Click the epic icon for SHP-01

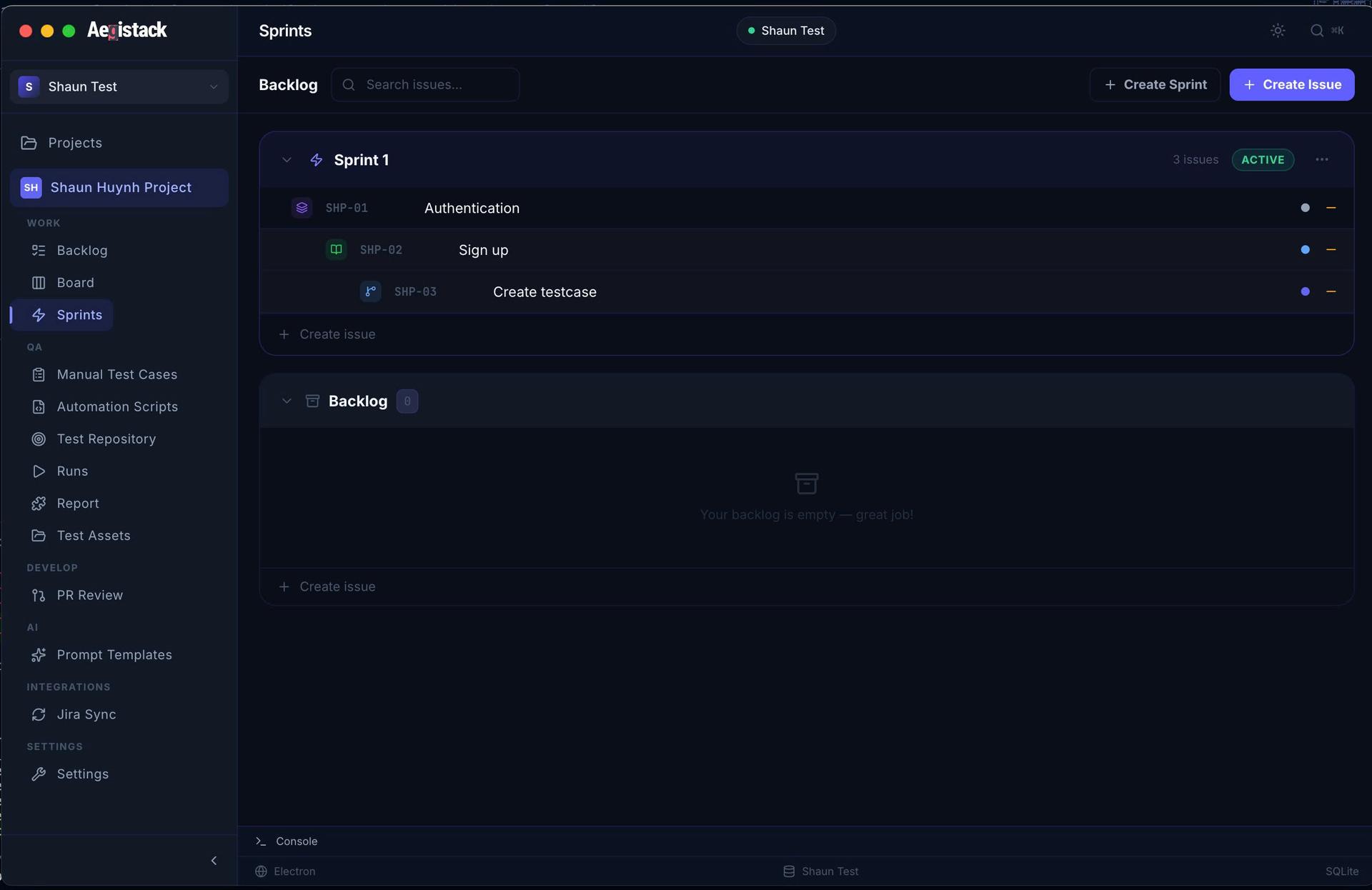(302, 208)
